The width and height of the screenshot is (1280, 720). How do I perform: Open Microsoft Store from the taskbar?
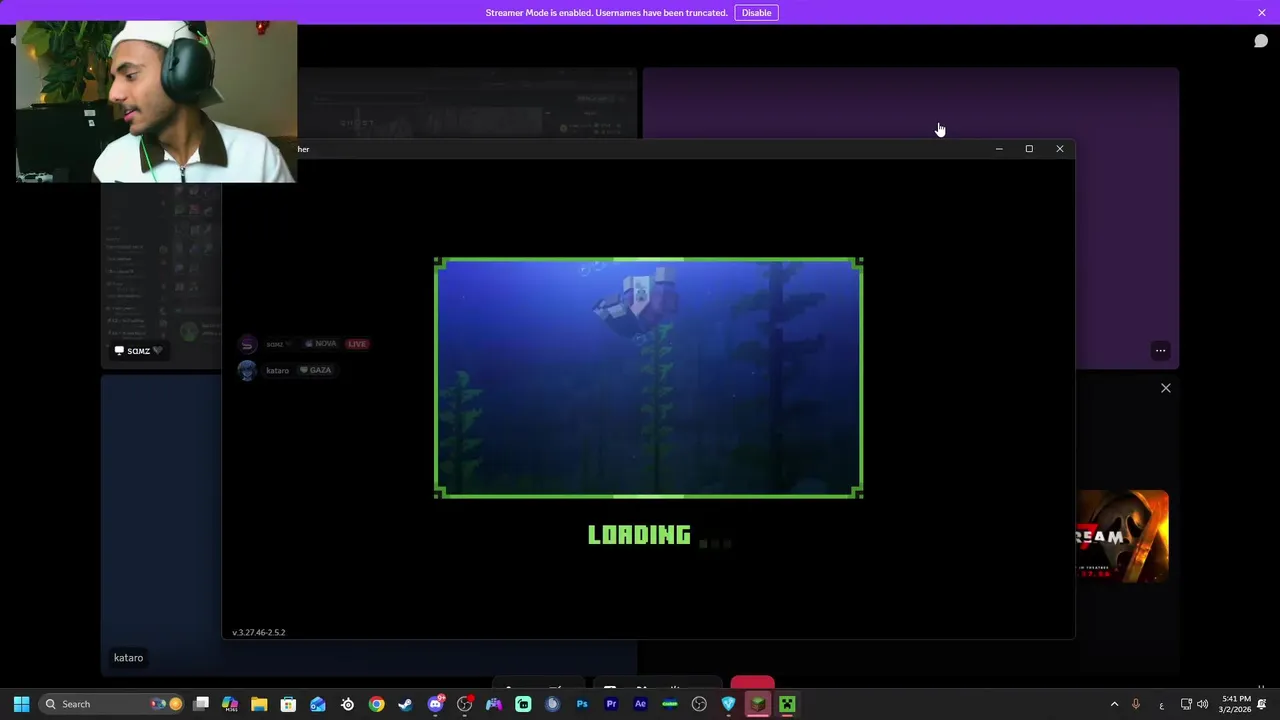[288, 704]
